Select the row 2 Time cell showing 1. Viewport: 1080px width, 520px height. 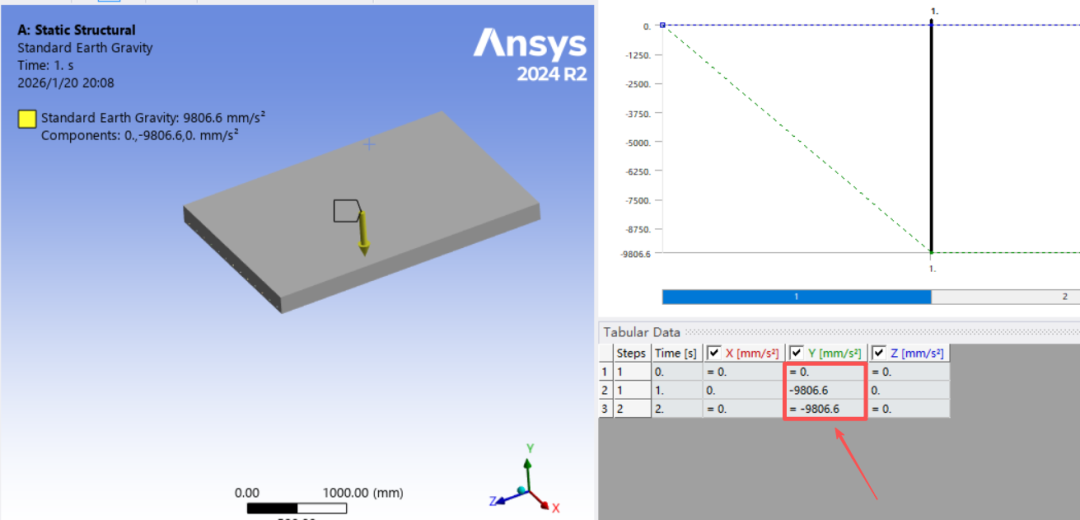[675, 391]
